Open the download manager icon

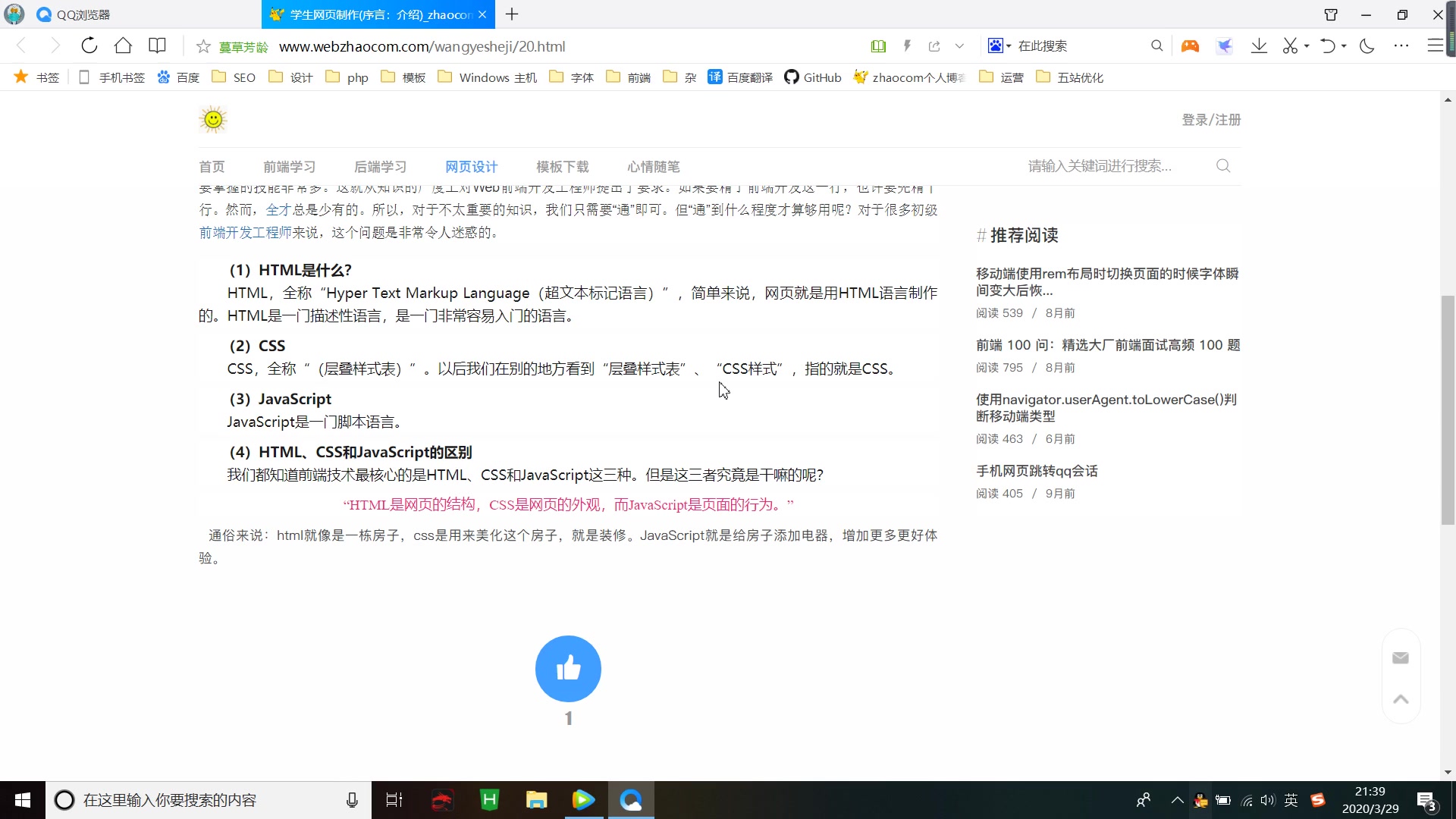[x=1259, y=45]
